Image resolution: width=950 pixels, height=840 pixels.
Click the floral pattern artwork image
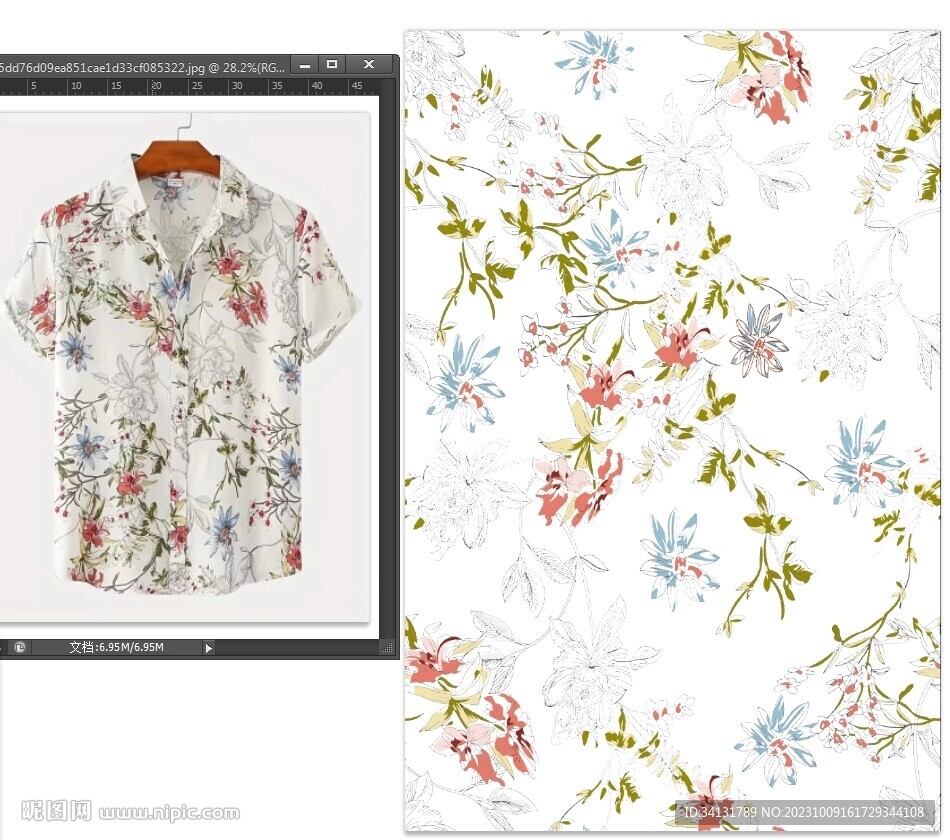point(672,430)
